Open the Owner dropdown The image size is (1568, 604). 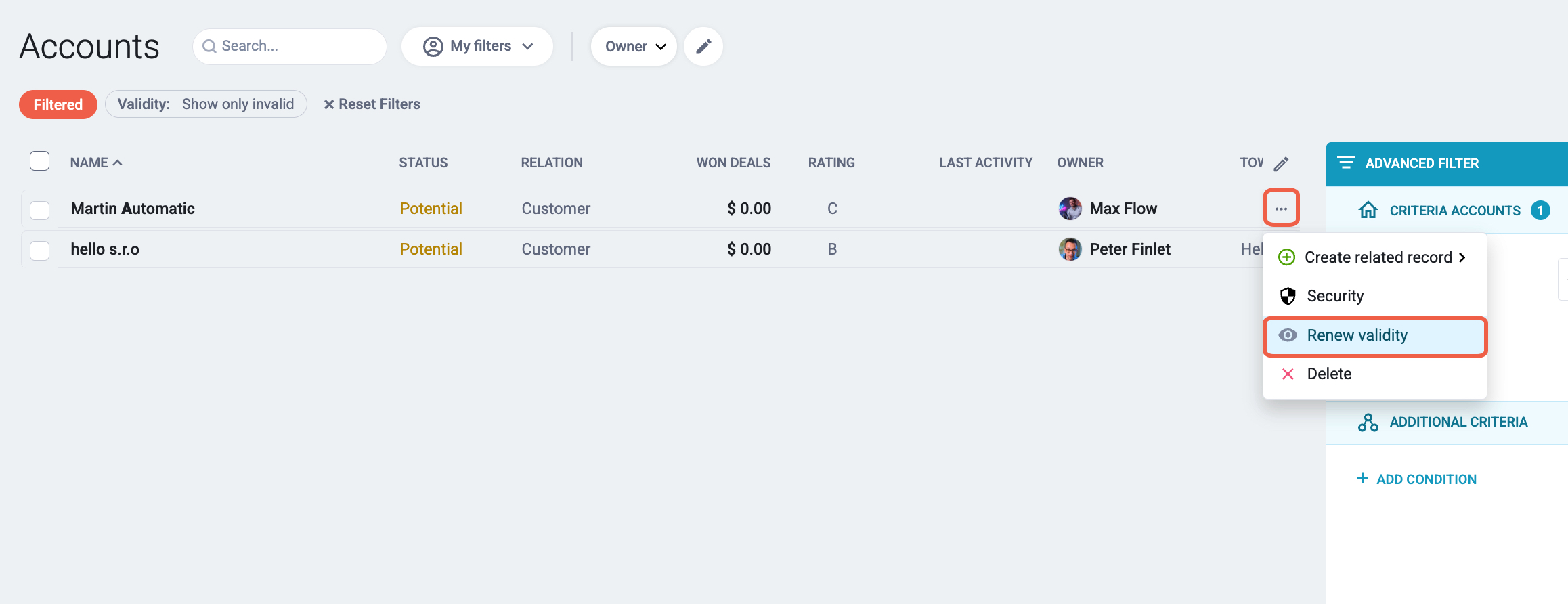(x=634, y=46)
